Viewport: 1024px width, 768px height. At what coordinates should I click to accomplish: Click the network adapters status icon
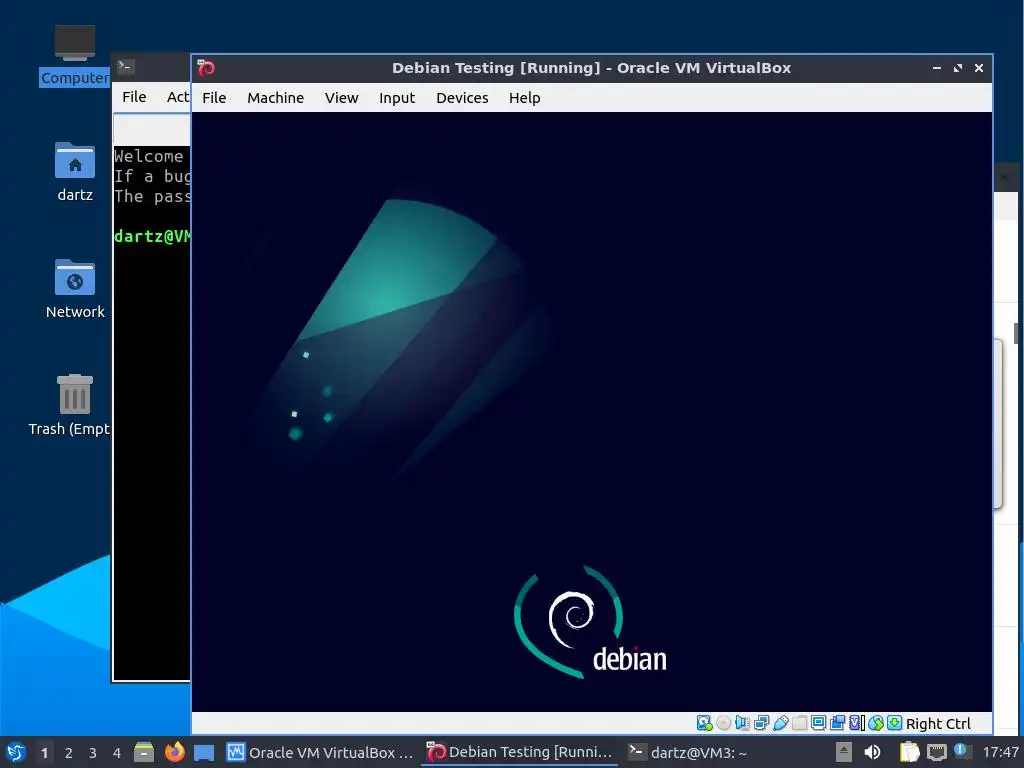tap(761, 723)
